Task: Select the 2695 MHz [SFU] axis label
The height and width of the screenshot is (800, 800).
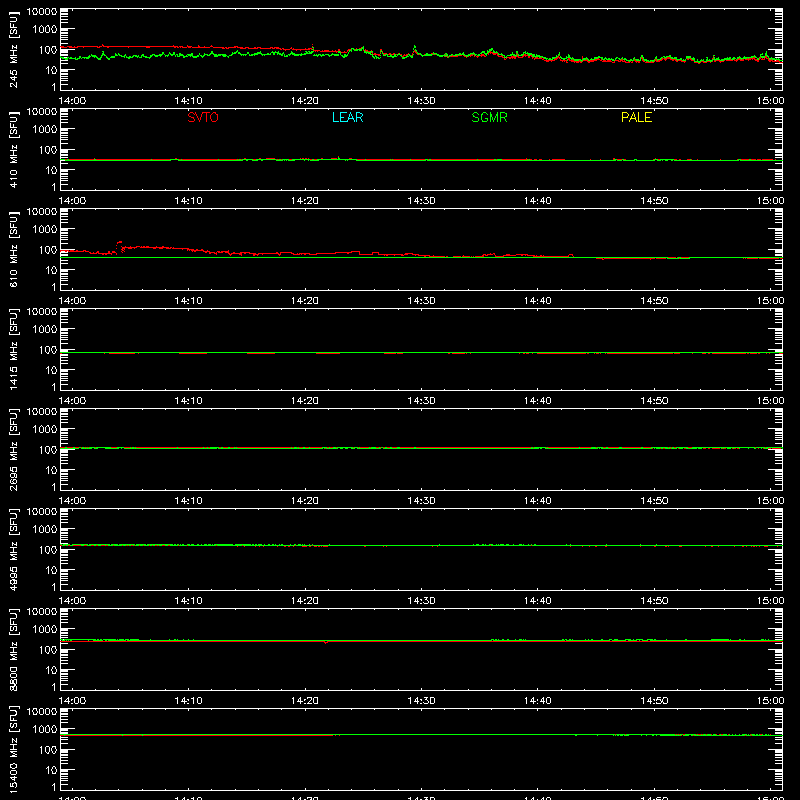Action: (x=13, y=449)
